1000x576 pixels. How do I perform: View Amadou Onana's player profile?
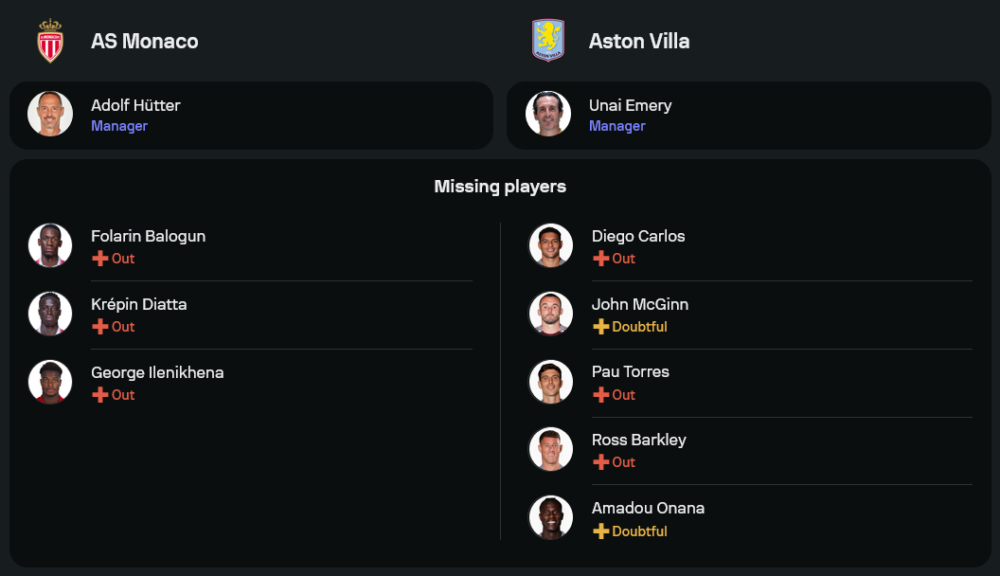(x=648, y=508)
